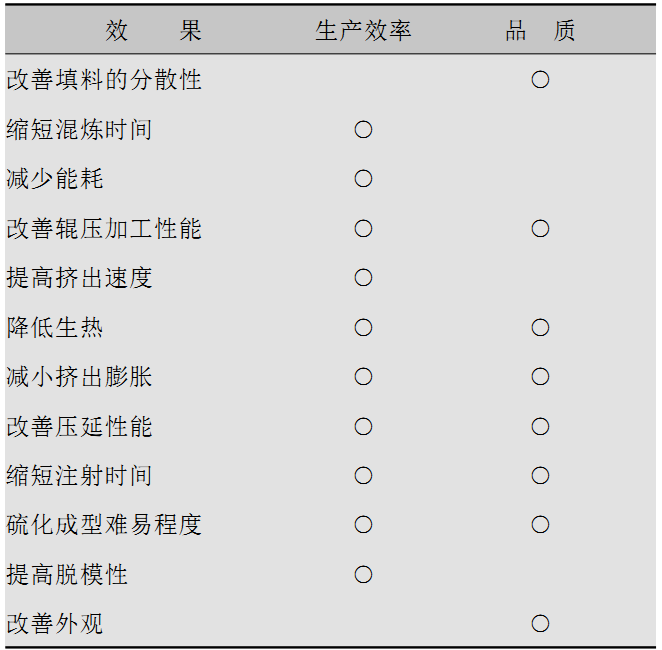Select the 品质 circle in 降低生热 row
Screen dimensions: 662x650
[540, 327]
